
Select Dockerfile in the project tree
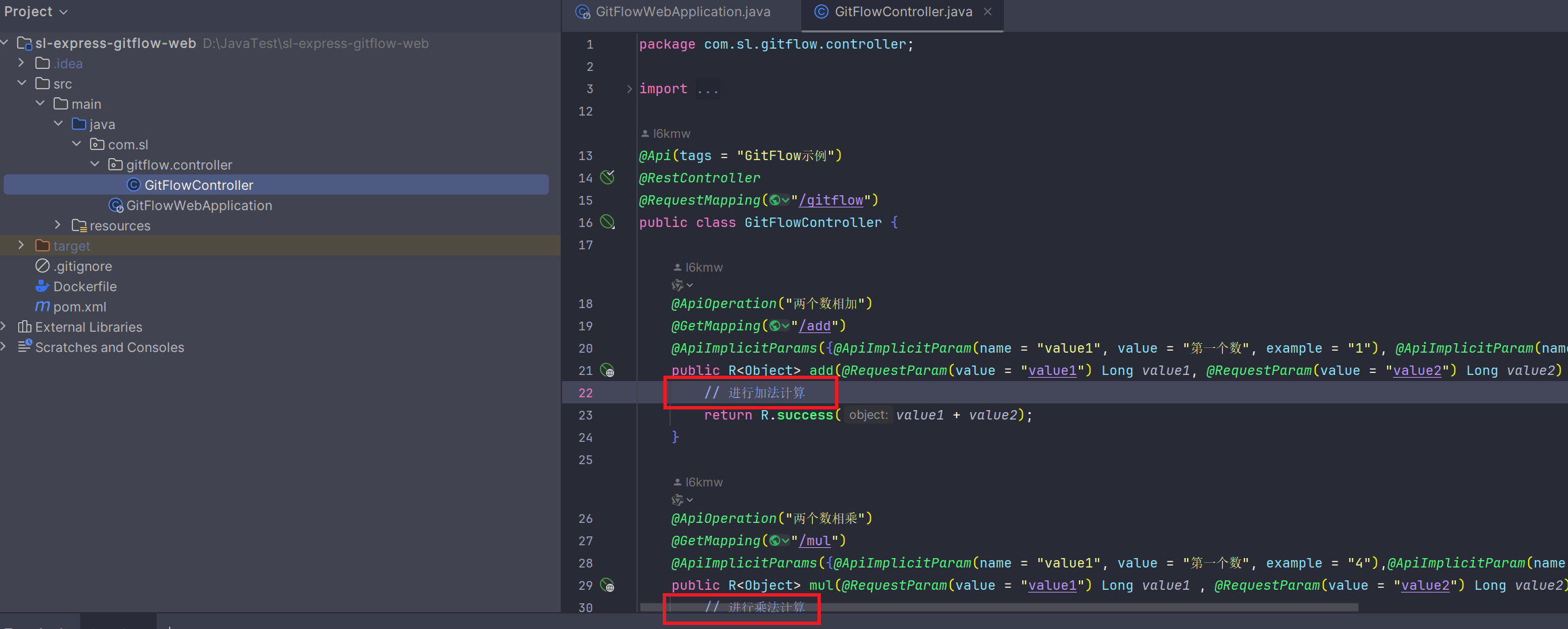85,286
